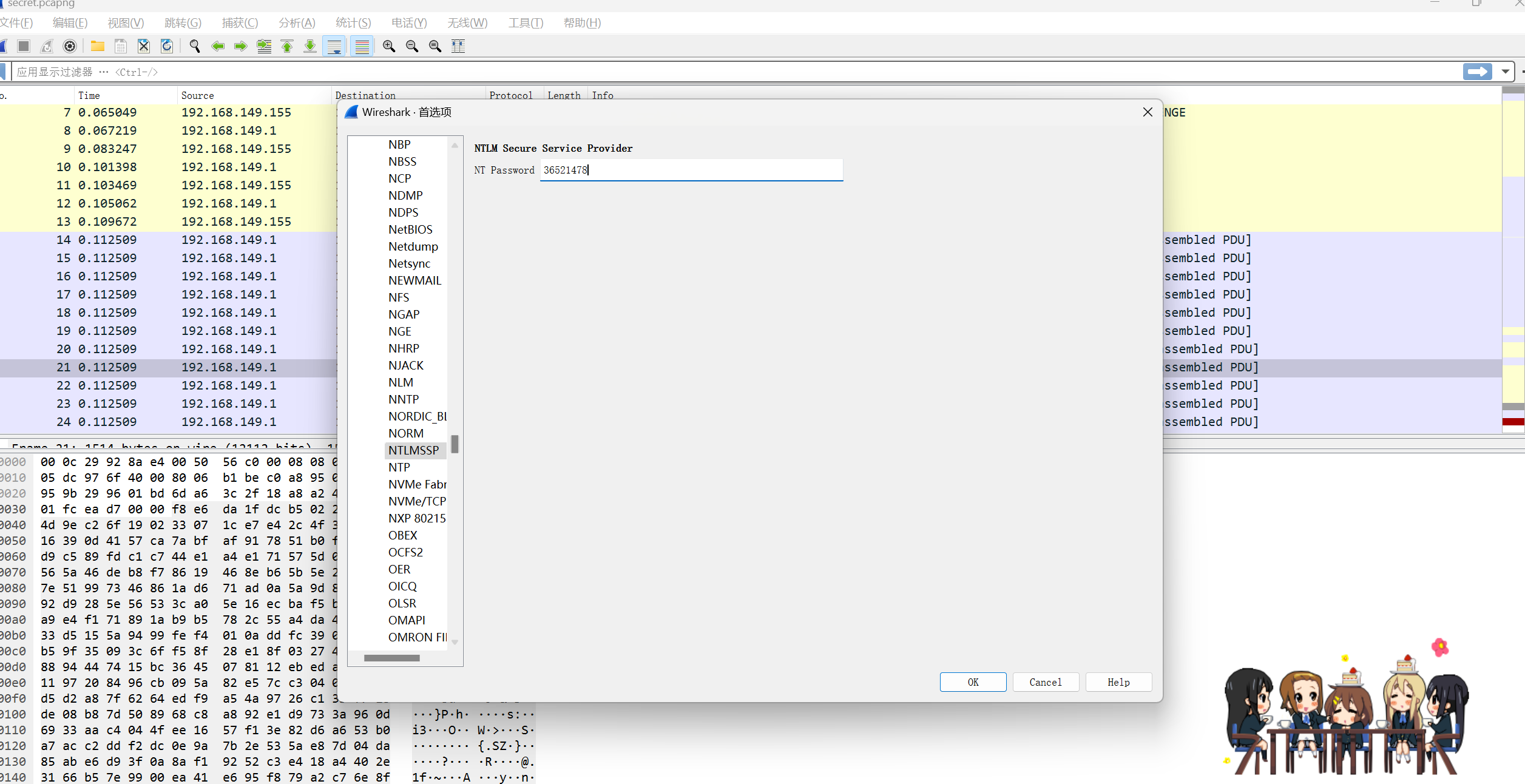Click the close capture file icon
The height and width of the screenshot is (784, 1525).
pos(144,46)
